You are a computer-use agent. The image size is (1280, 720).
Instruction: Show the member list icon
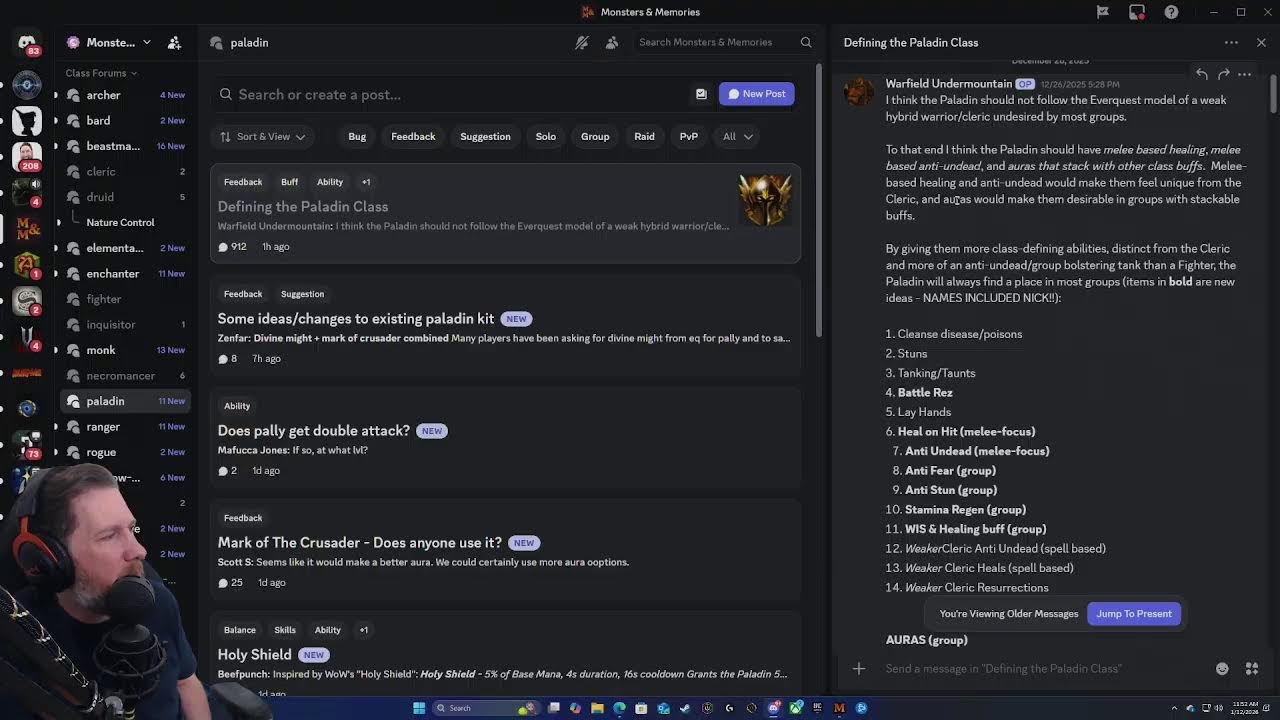(612, 43)
